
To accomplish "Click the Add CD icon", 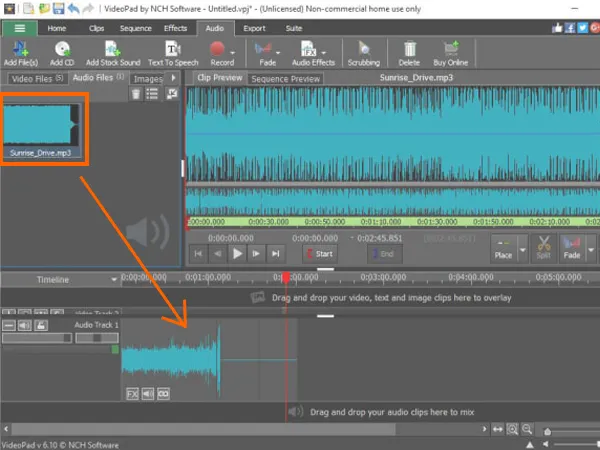I will [62, 53].
